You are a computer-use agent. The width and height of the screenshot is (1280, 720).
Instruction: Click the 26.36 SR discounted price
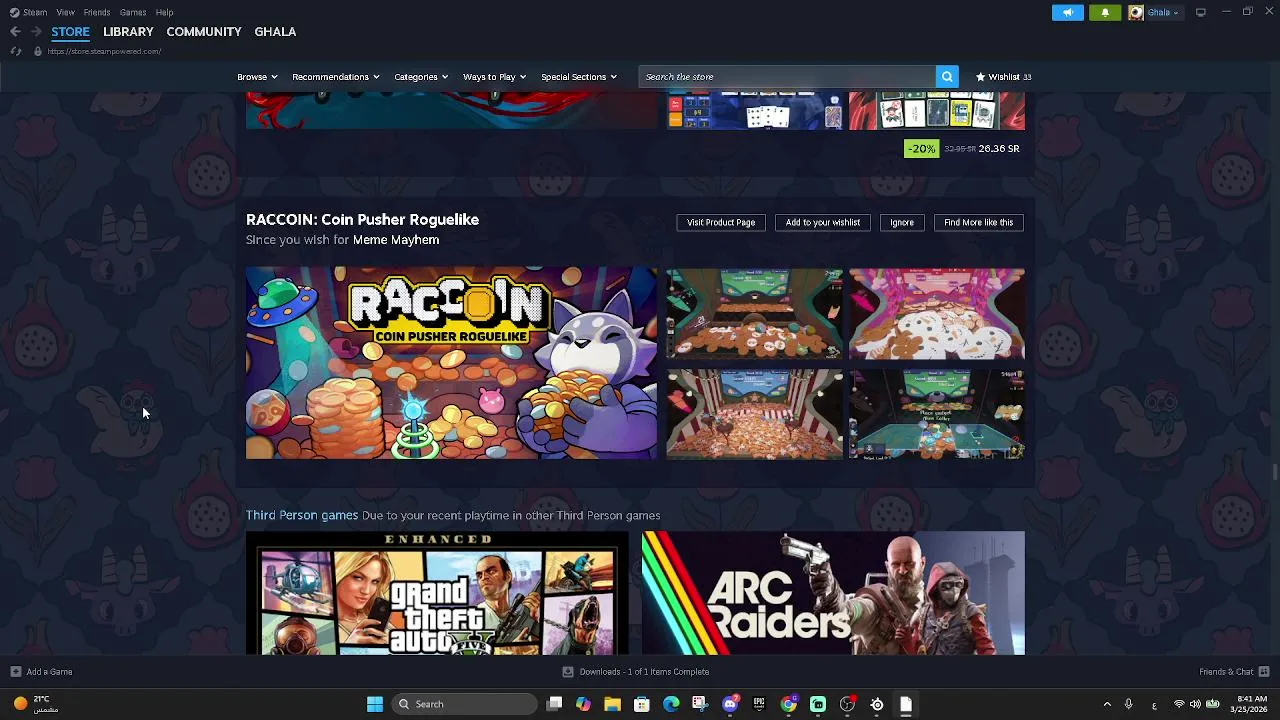(999, 149)
